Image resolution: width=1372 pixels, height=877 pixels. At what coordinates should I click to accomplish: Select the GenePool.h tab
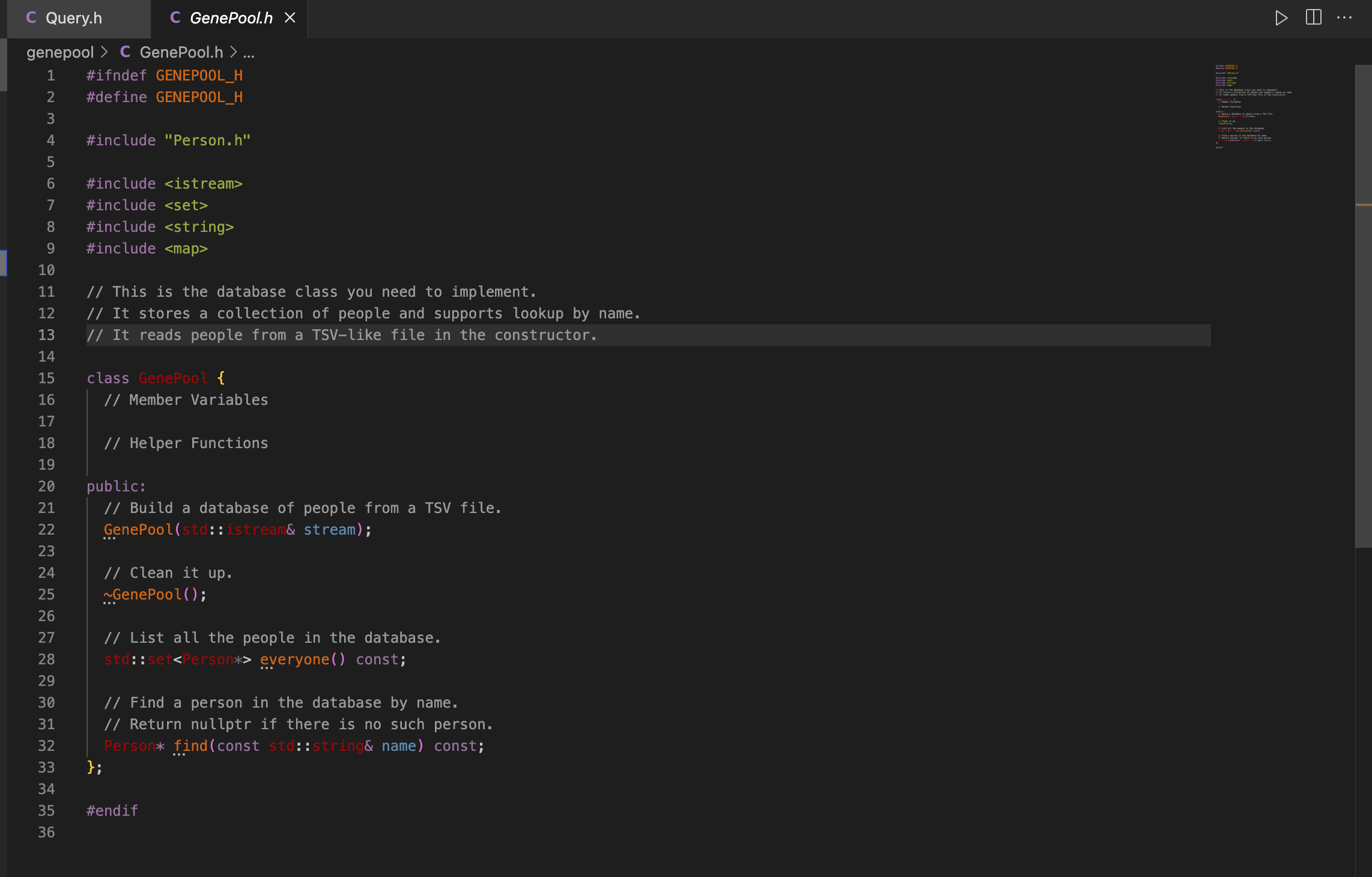[231, 18]
